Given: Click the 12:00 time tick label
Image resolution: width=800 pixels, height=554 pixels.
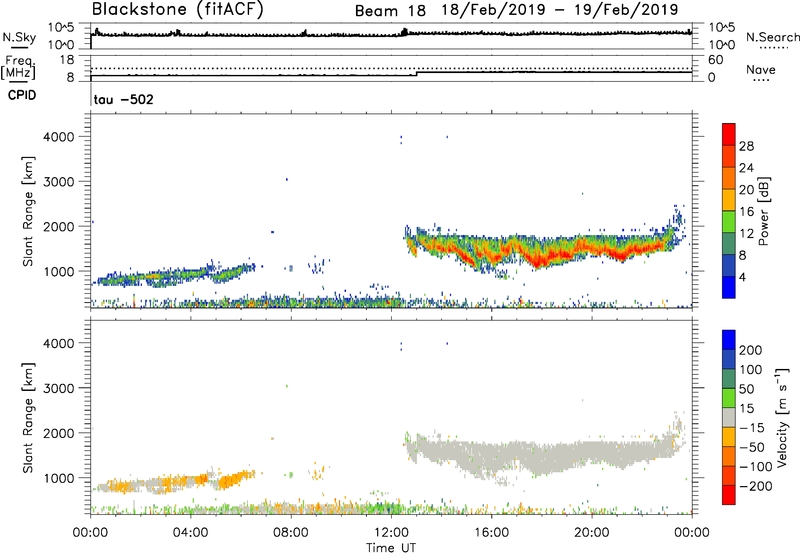Looking at the screenshot, I should click(391, 533).
